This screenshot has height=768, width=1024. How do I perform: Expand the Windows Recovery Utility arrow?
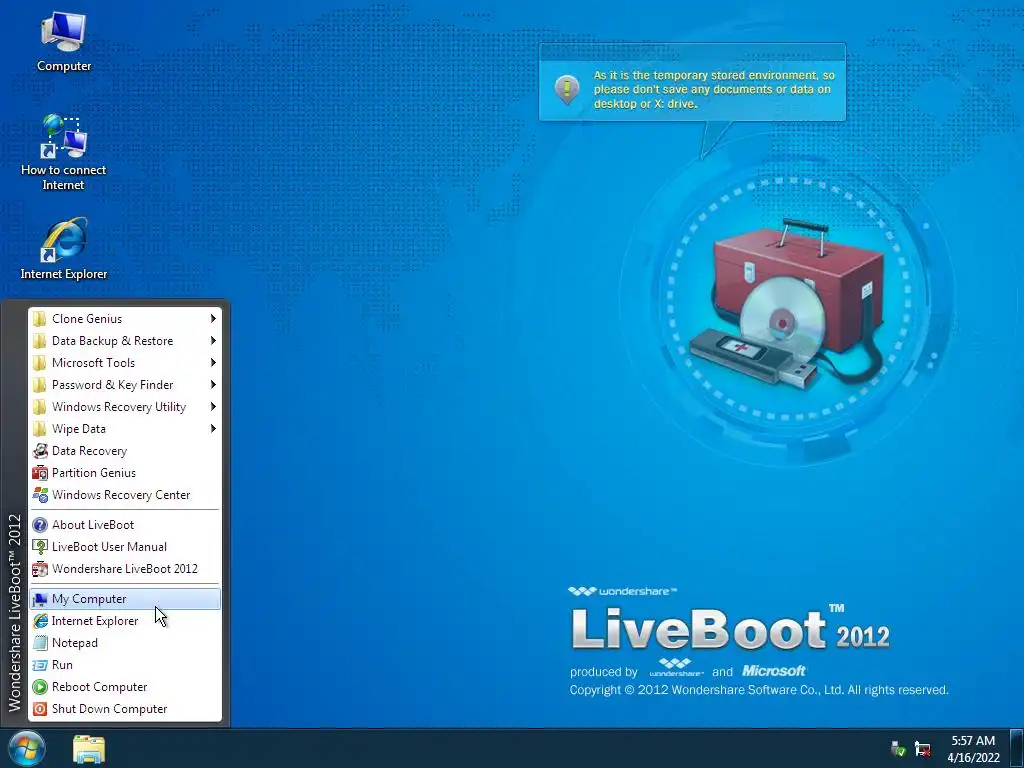[x=213, y=407]
